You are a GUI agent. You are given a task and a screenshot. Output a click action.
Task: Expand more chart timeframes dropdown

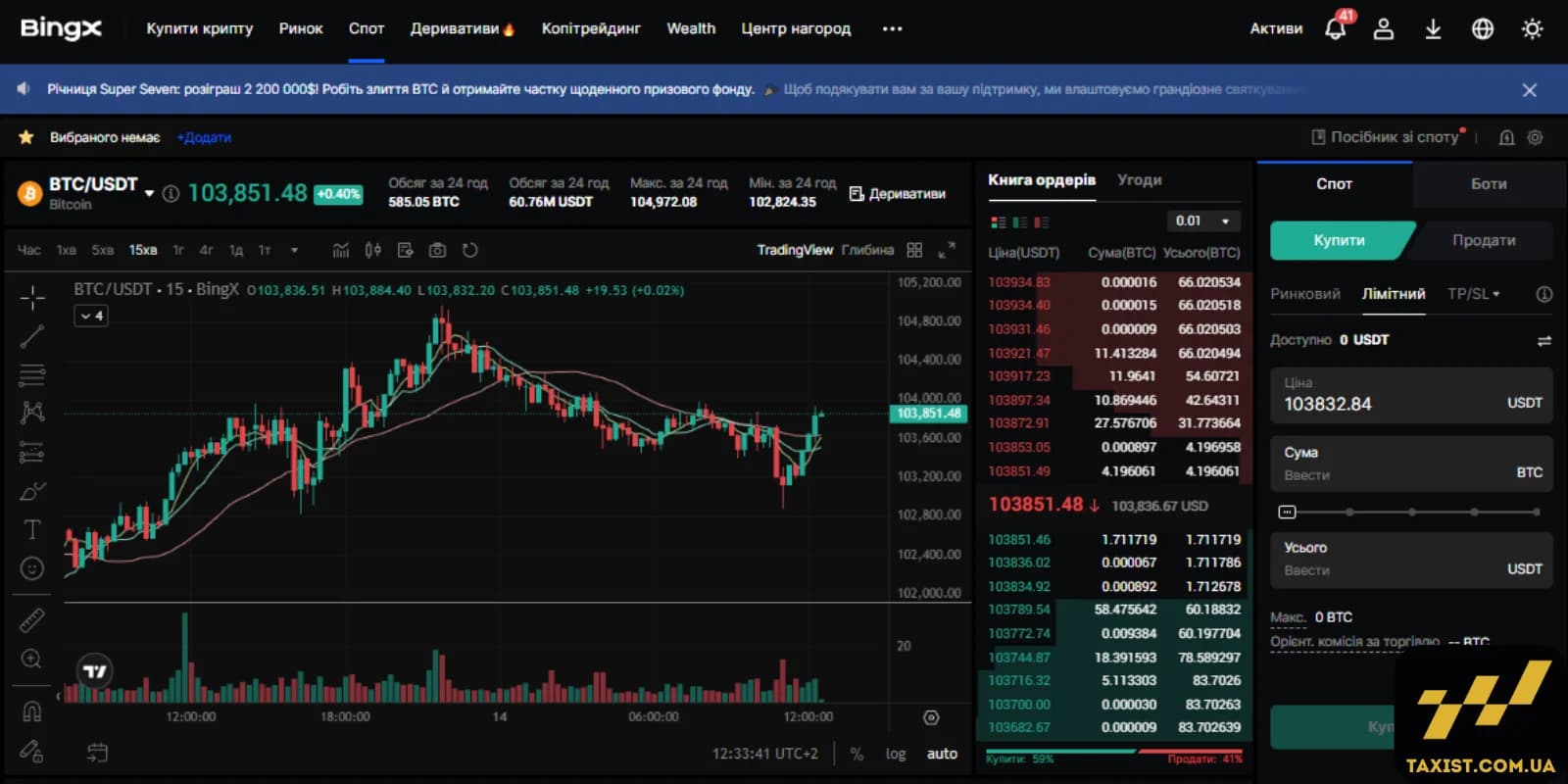294,250
